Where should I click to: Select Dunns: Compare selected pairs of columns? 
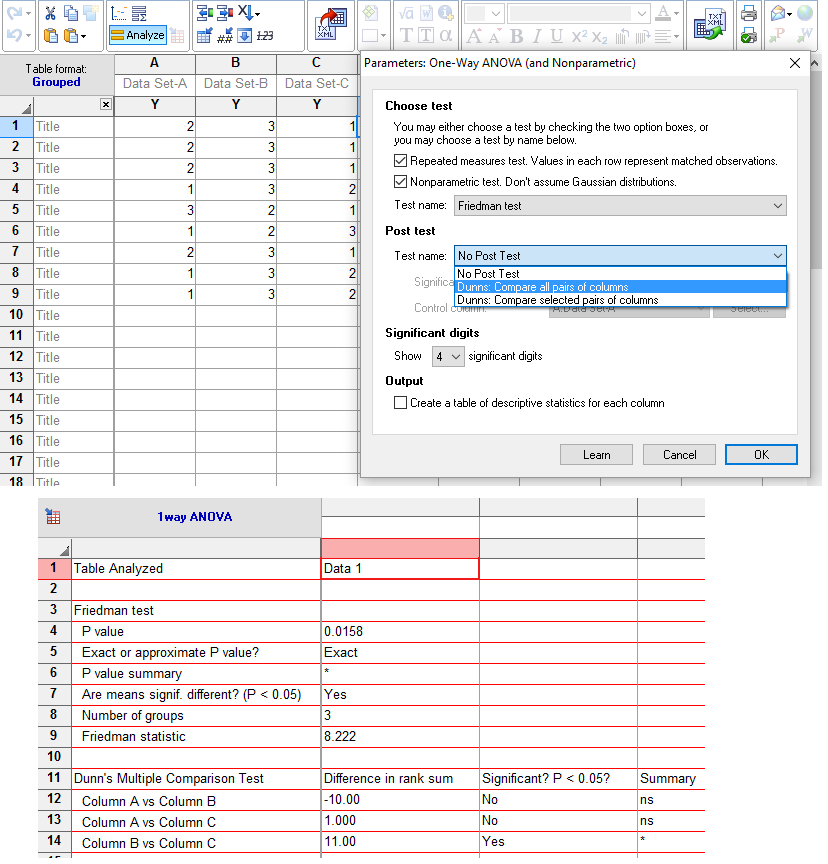click(x=620, y=300)
